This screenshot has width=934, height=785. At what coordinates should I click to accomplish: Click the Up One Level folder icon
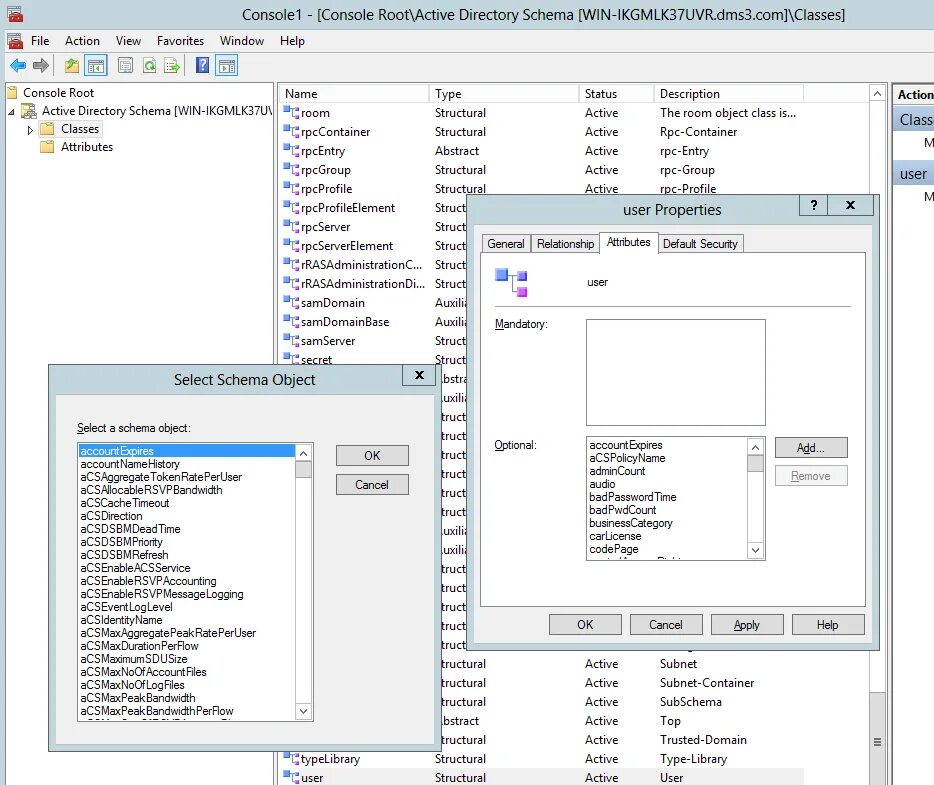(71, 66)
